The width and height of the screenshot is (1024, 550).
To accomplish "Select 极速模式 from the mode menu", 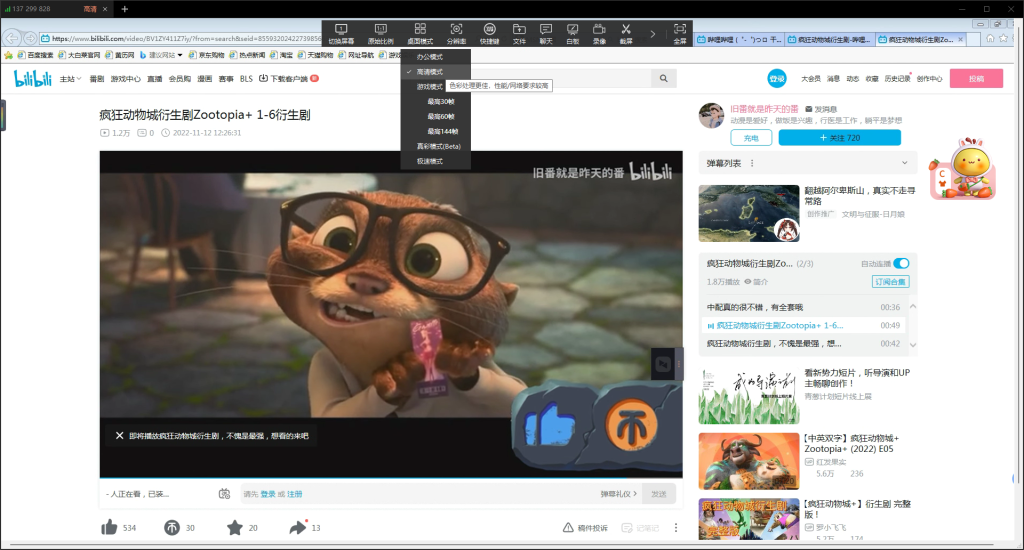I will pyautogui.click(x=430, y=161).
